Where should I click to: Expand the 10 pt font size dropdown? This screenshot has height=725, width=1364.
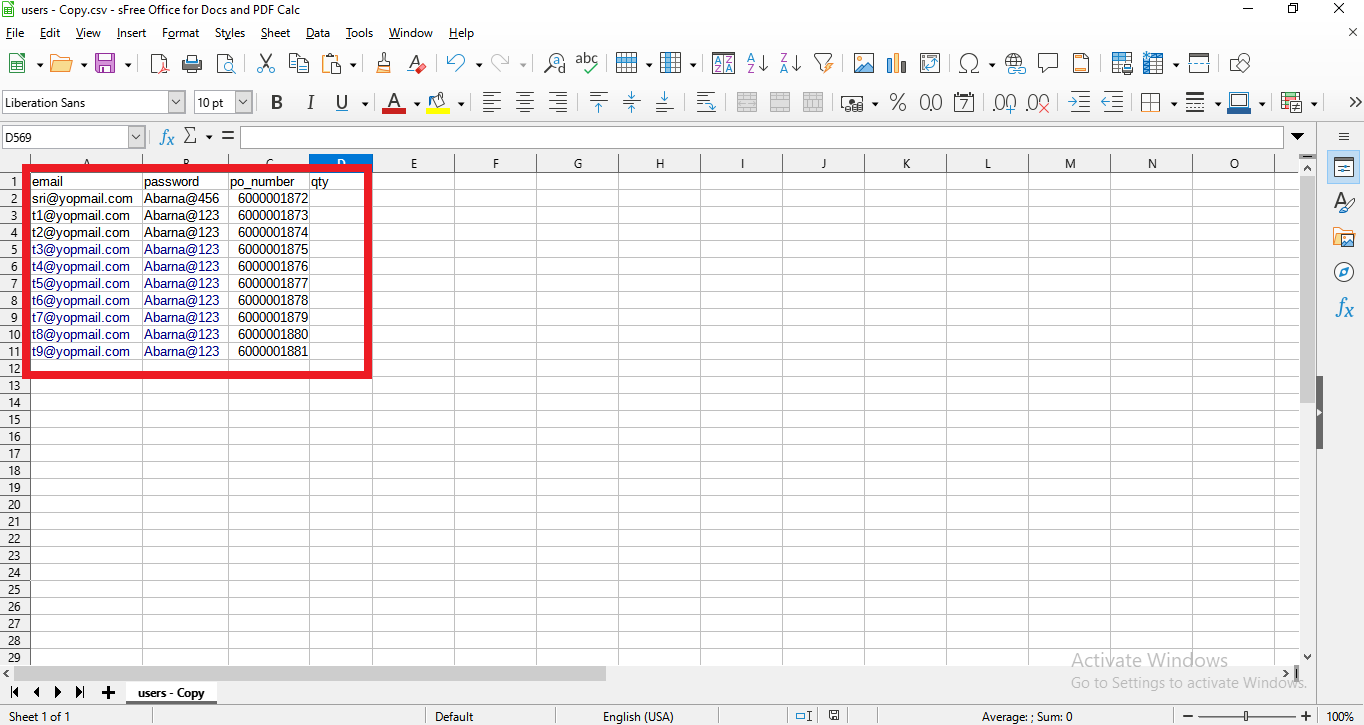(244, 102)
